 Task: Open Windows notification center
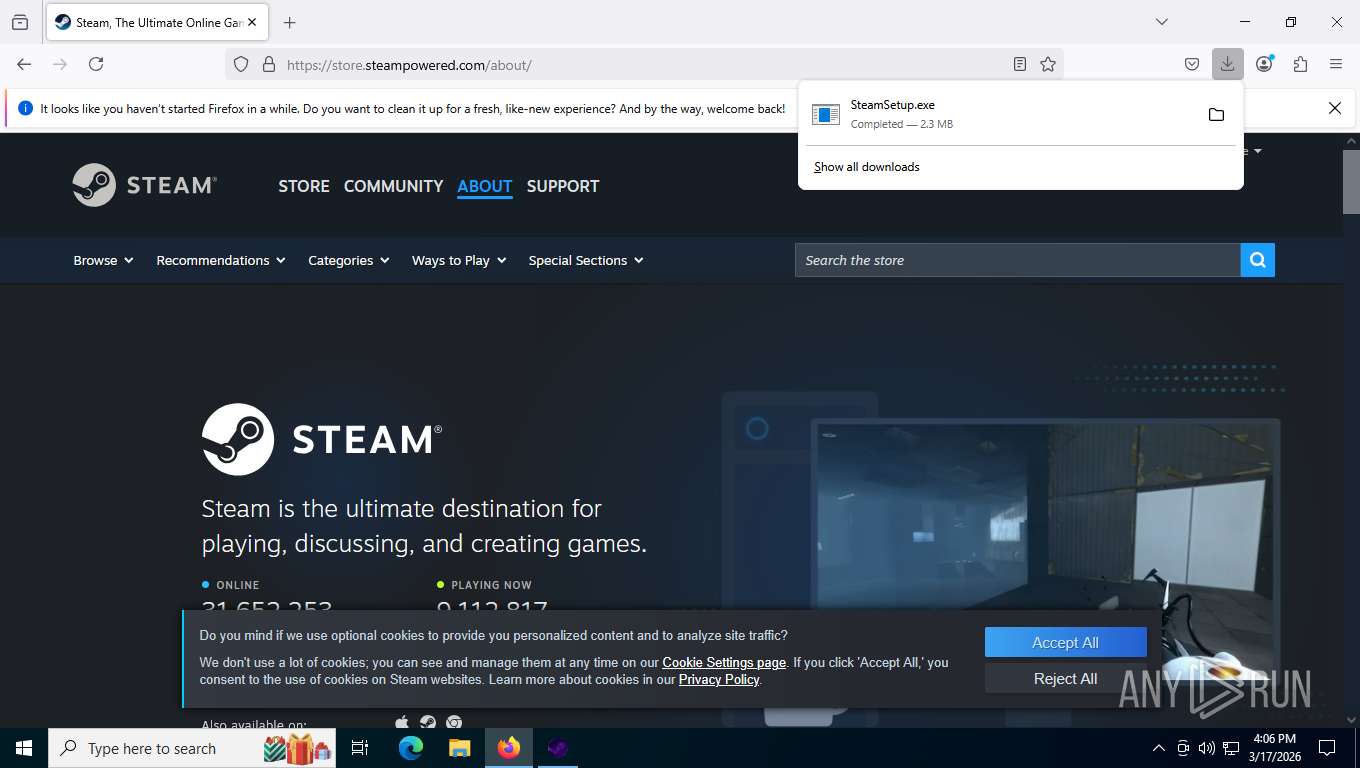click(1327, 748)
